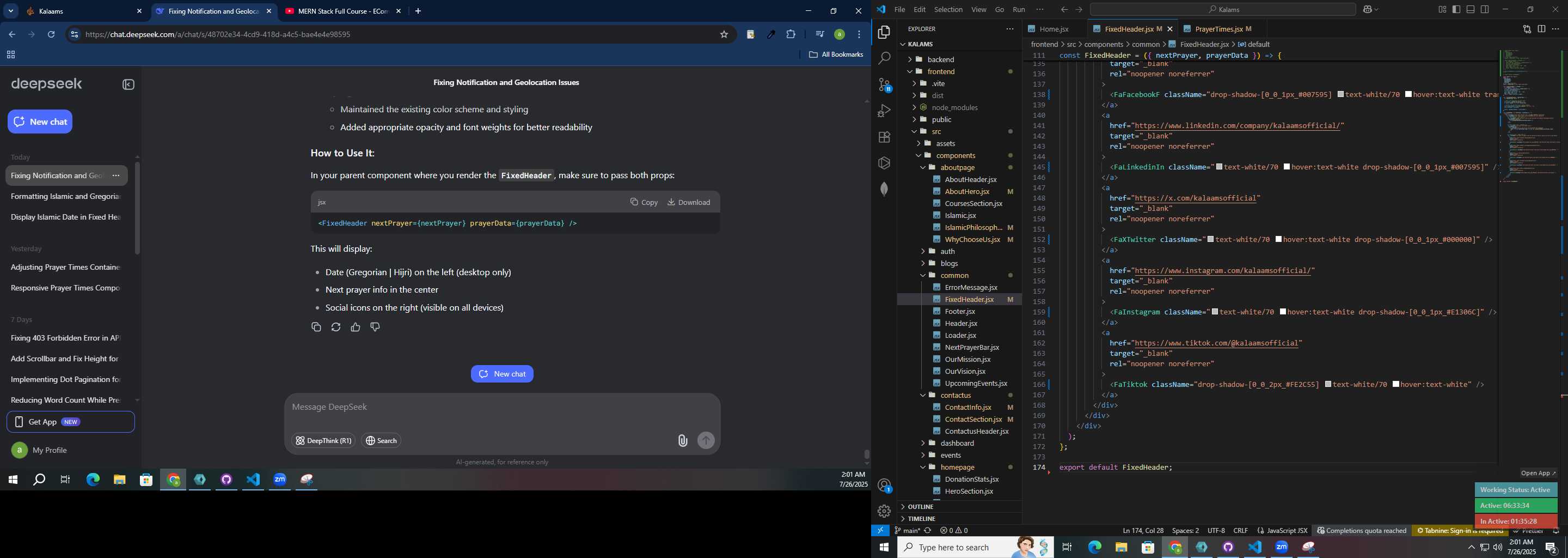Dislike the DeepSeek response with thumbs down
Screen dimensions: 1568x558
click(x=375, y=327)
